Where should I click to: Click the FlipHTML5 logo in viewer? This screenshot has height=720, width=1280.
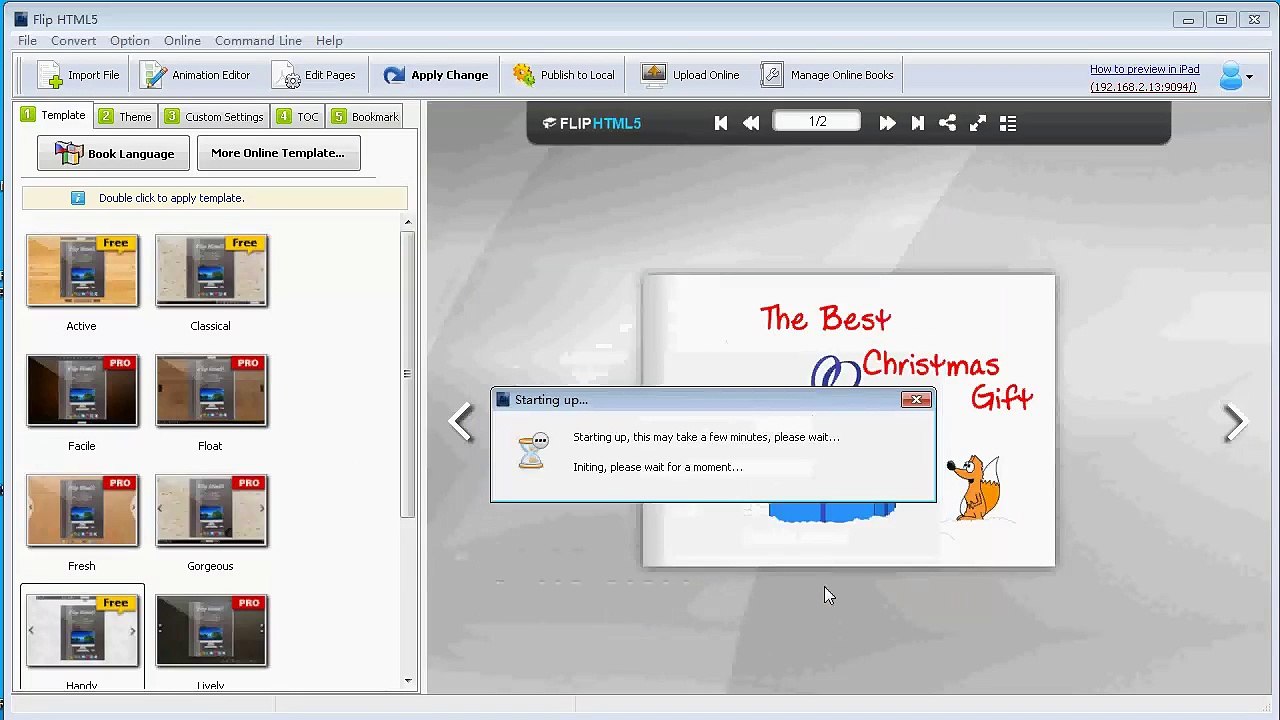coord(592,123)
